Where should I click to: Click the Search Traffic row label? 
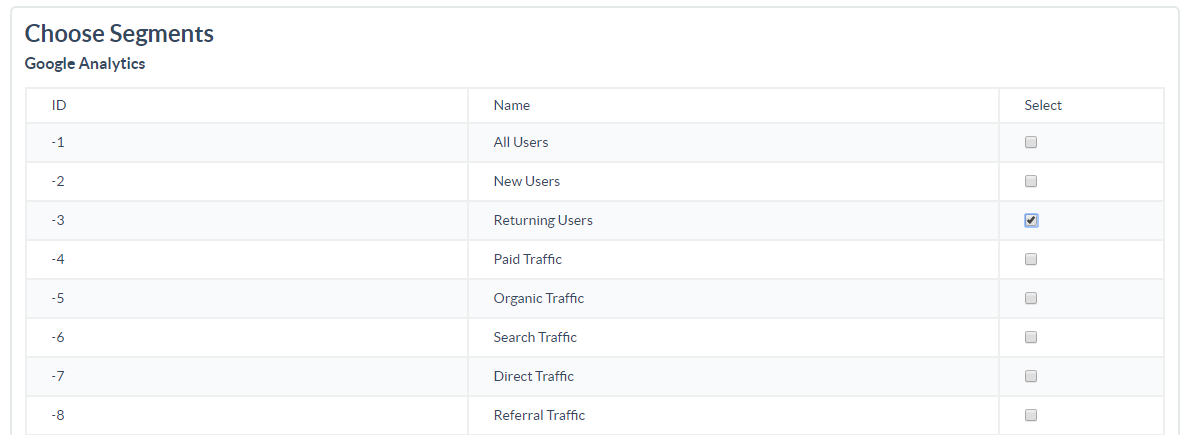click(535, 338)
